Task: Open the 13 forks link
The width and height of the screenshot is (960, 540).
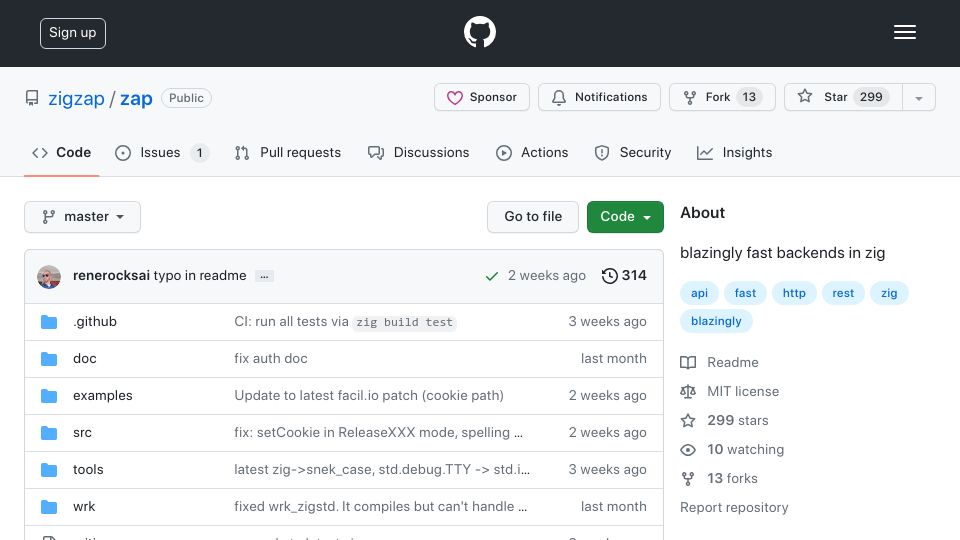Action: tap(719, 478)
